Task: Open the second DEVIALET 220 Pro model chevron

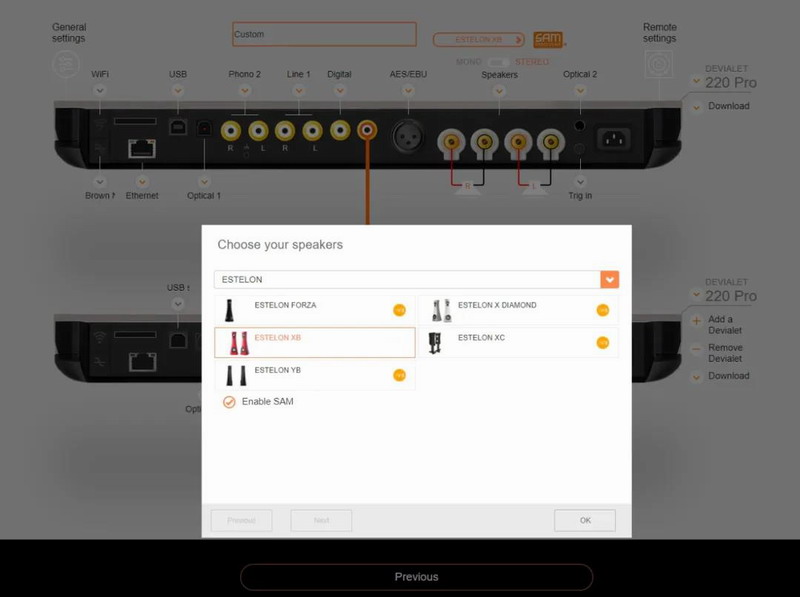Action: [696, 294]
